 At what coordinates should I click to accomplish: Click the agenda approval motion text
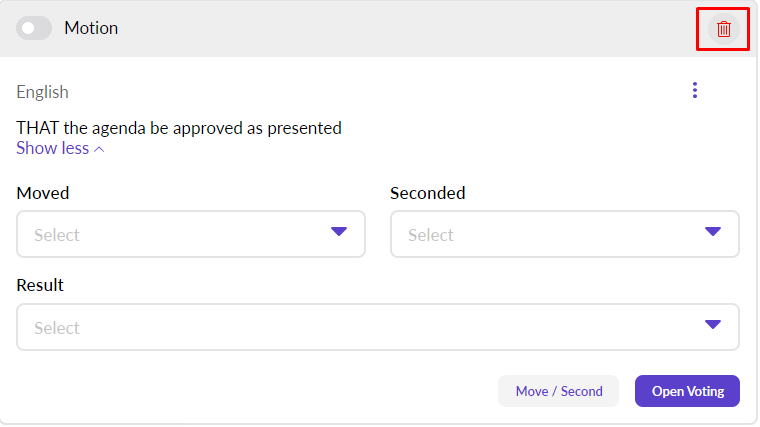pyautogui.click(x=179, y=128)
